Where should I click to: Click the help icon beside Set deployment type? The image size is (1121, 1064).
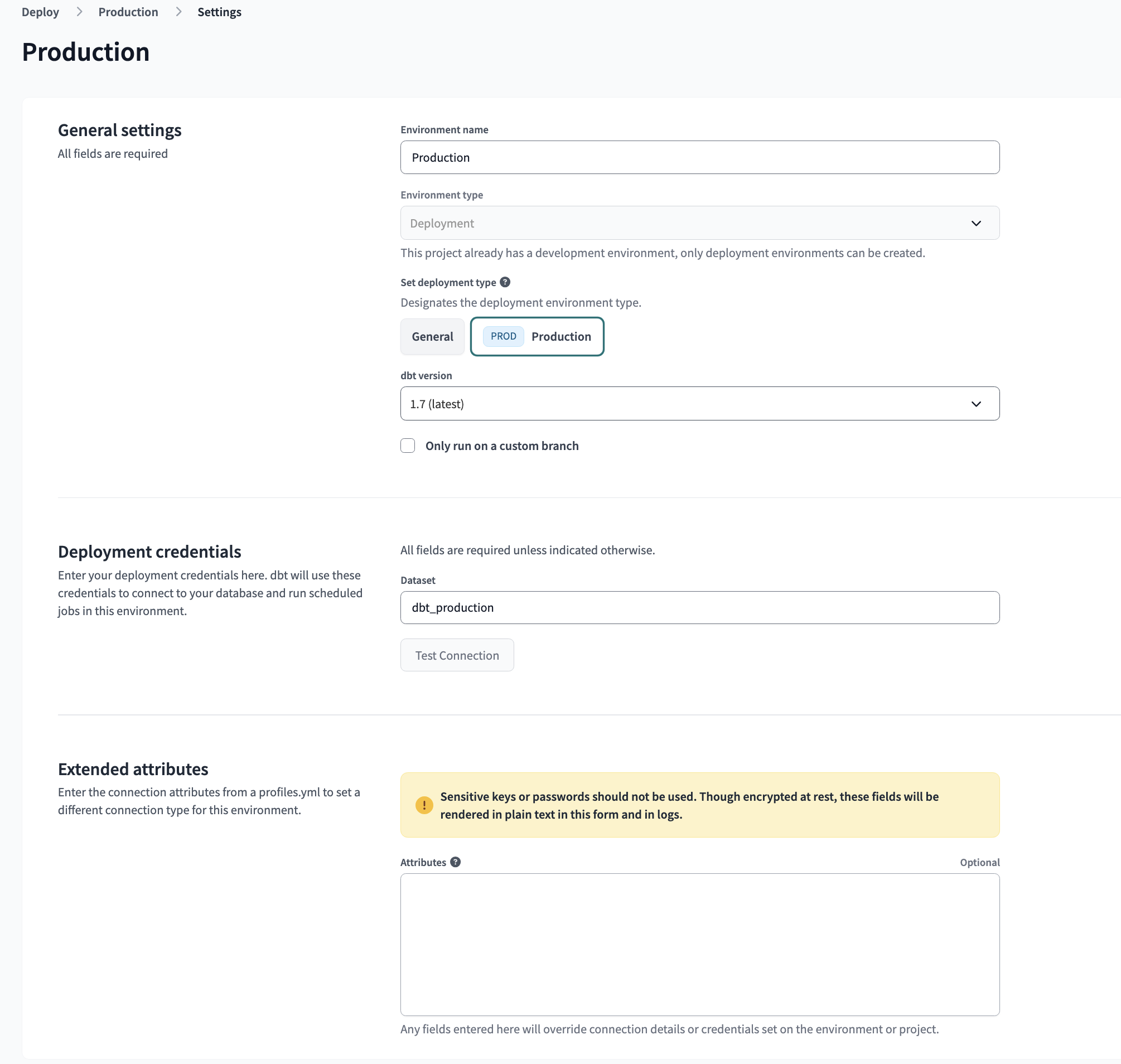(505, 282)
